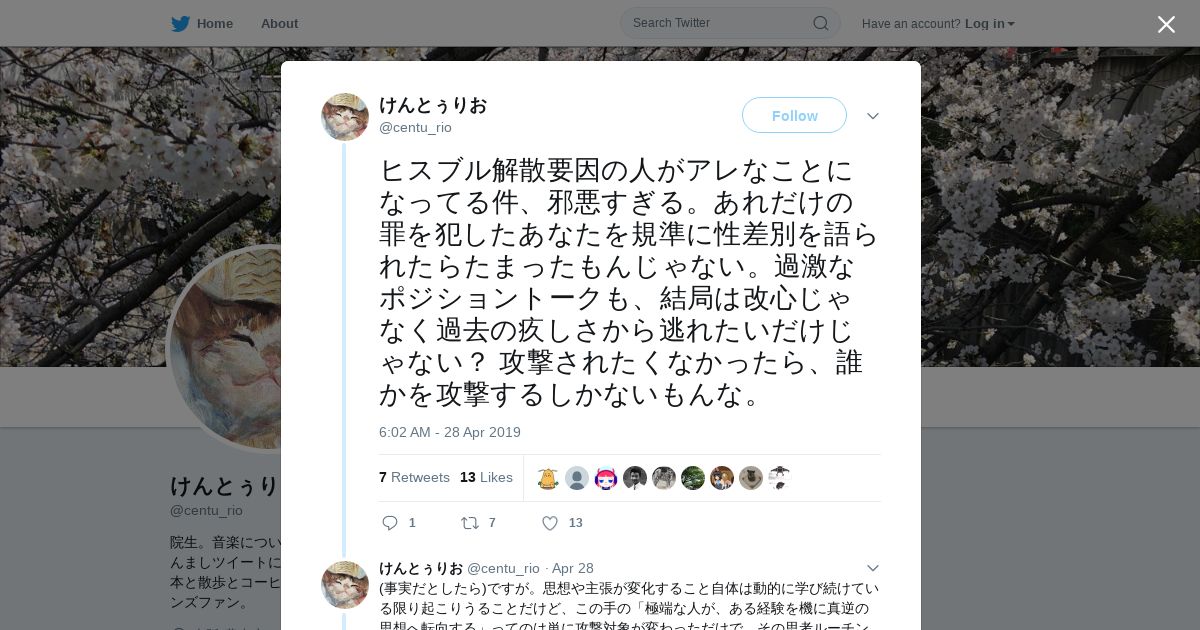
Task: Click into the Search Twitter field
Action: [x=718, y=23]
